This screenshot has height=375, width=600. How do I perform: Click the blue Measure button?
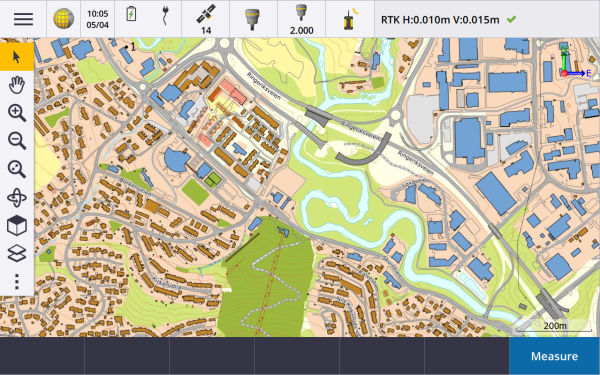coord(554,356)
